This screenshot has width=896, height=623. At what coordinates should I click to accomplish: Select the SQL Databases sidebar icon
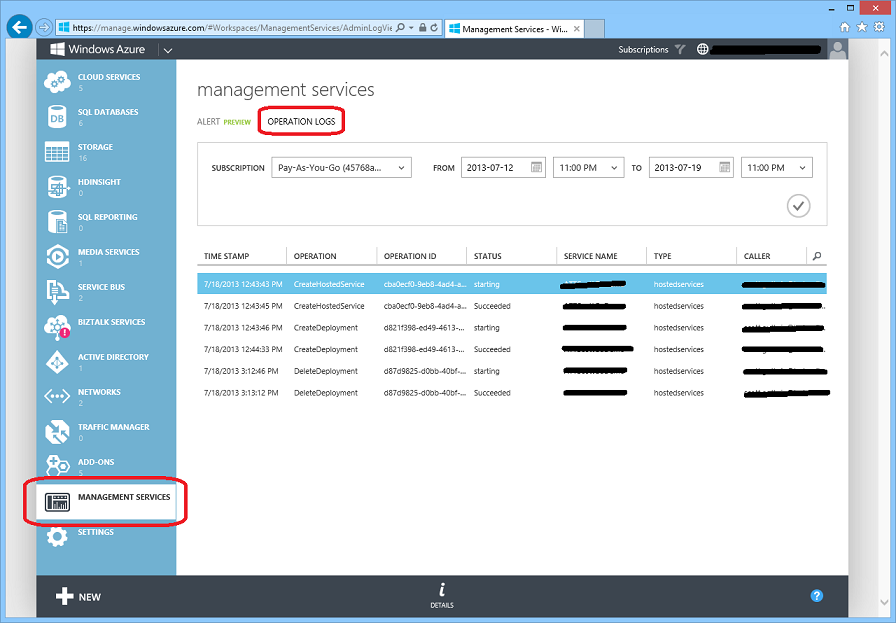[x=57, y=117]
